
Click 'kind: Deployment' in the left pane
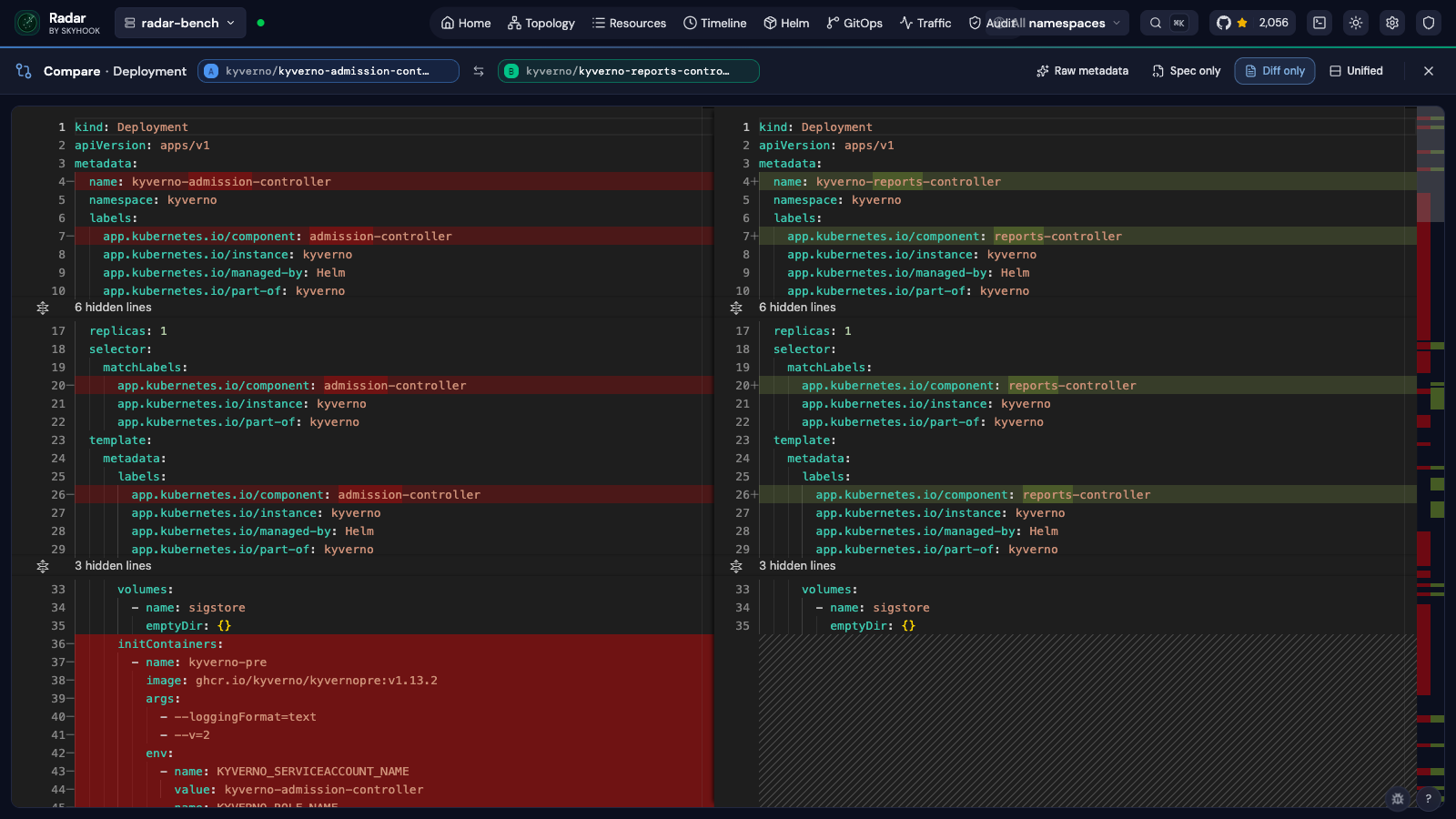(131, 127)
